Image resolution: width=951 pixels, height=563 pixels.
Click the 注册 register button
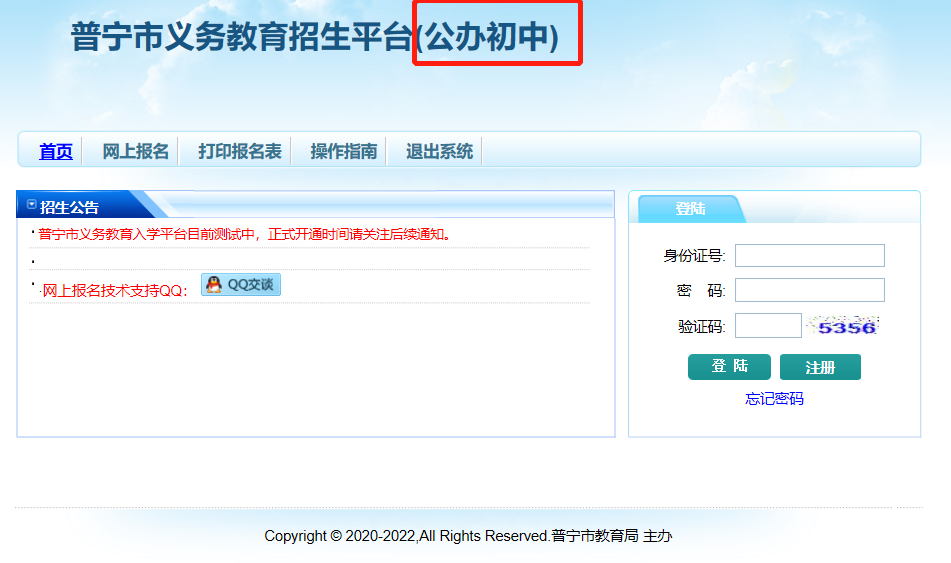coord(820,367)
